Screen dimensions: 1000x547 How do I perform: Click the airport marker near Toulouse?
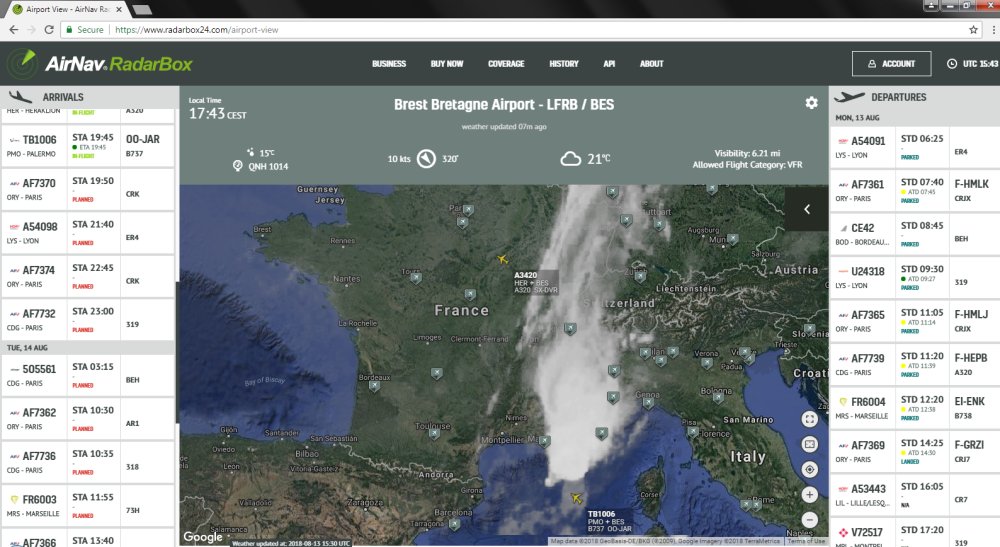point(434,434)
